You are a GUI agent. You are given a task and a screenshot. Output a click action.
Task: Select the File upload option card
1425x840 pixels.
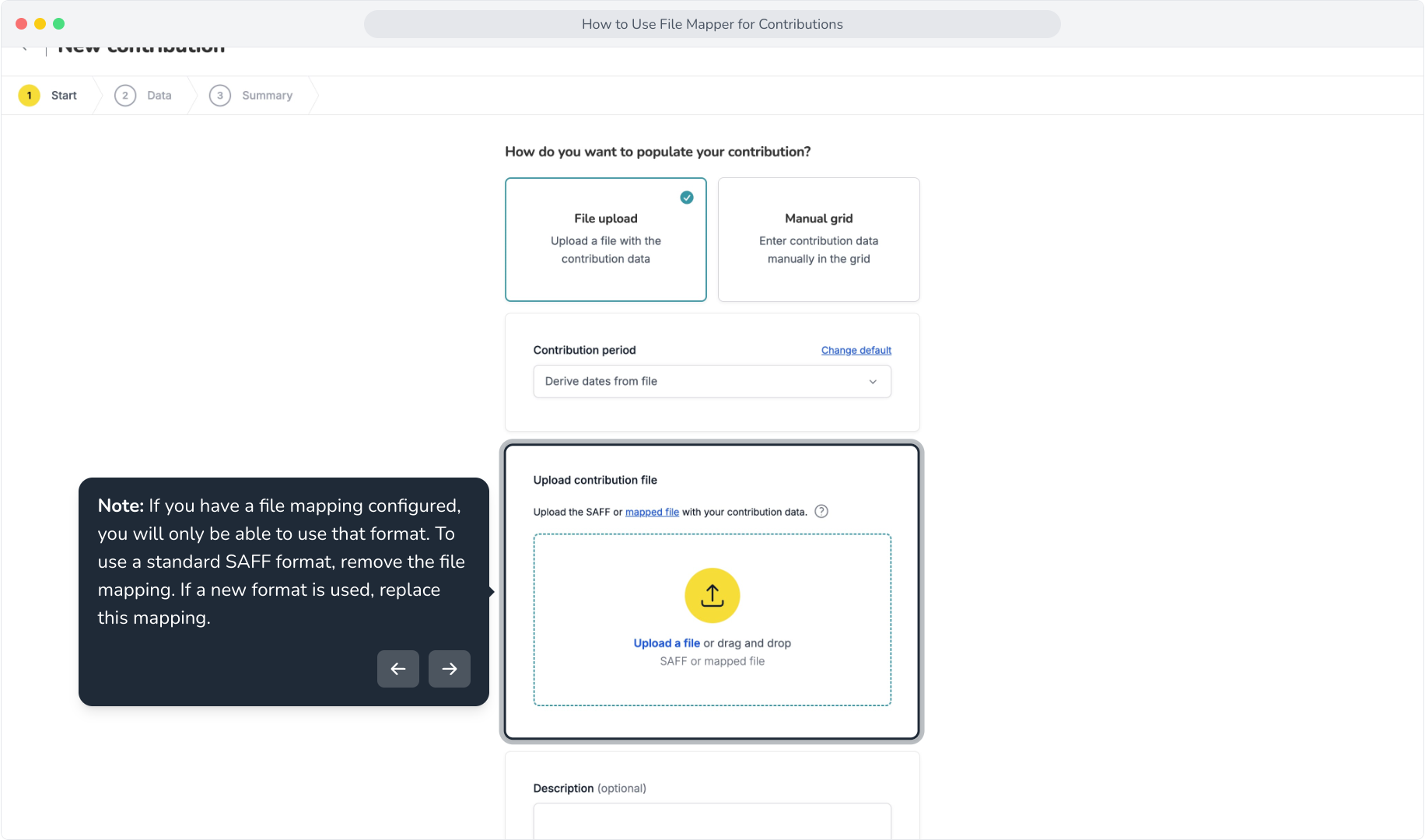coord(606,240)
